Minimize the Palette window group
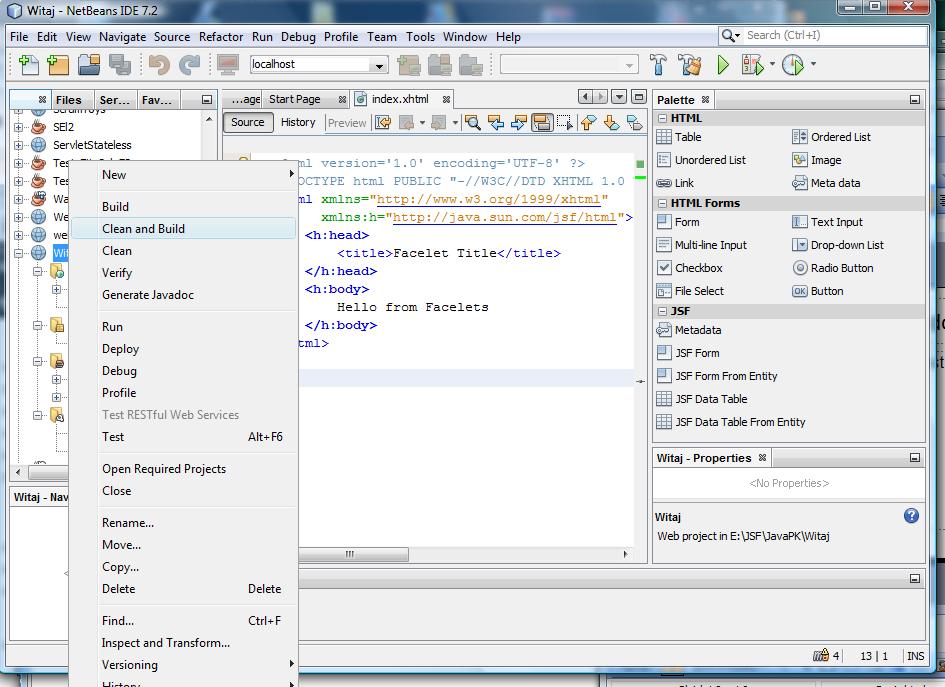The image size is (945, 687). point(914,99)
